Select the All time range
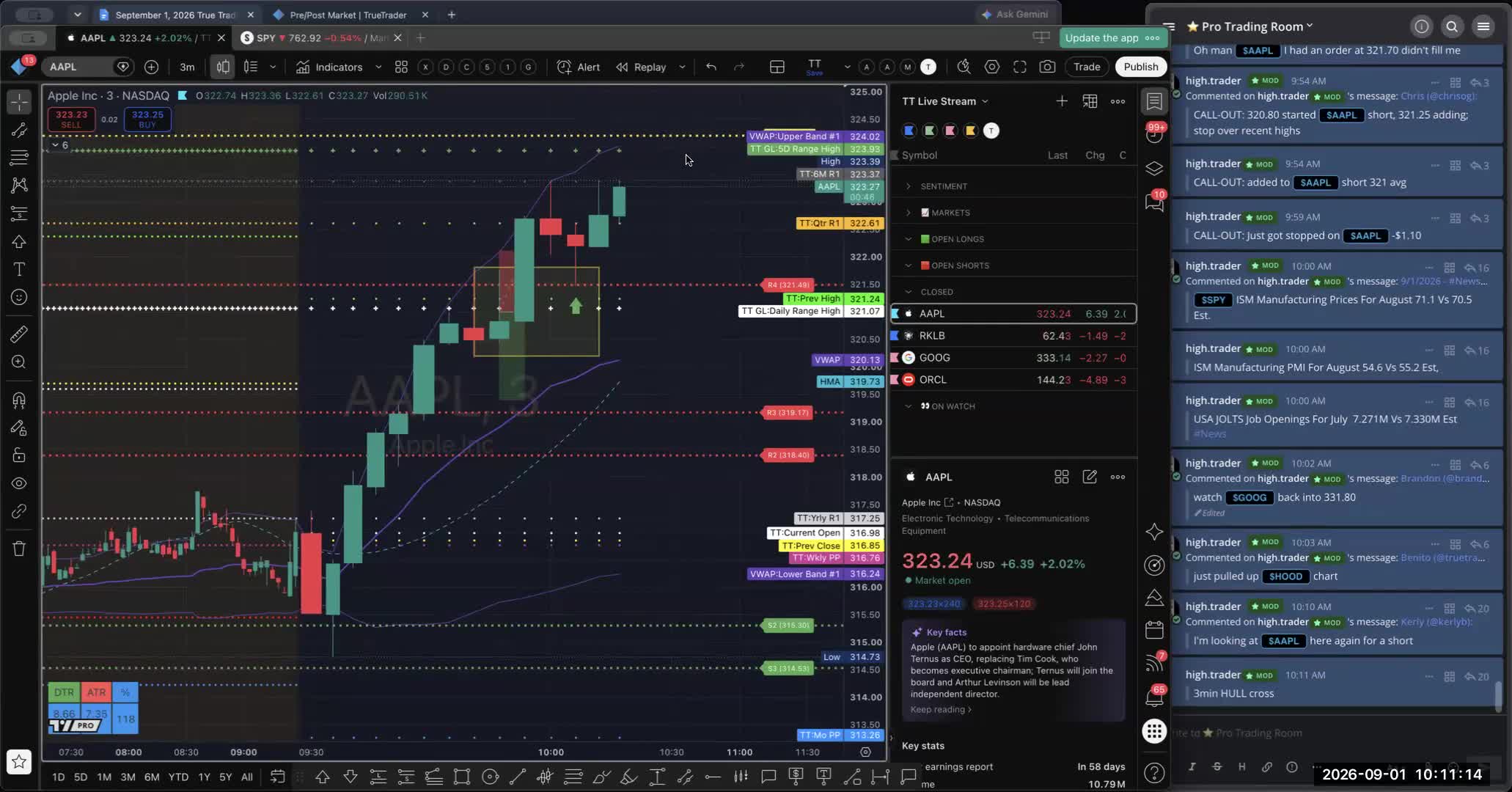The image size is (1512, 792). (x=247, y=777)
